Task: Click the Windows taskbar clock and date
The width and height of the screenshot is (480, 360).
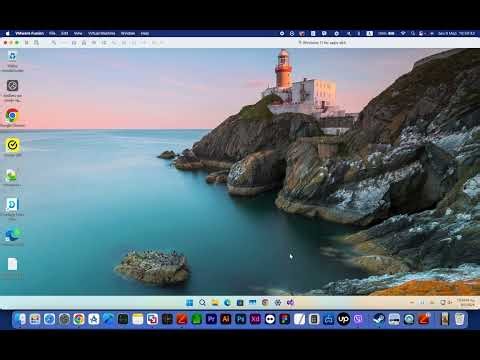Action: point(466,303)
